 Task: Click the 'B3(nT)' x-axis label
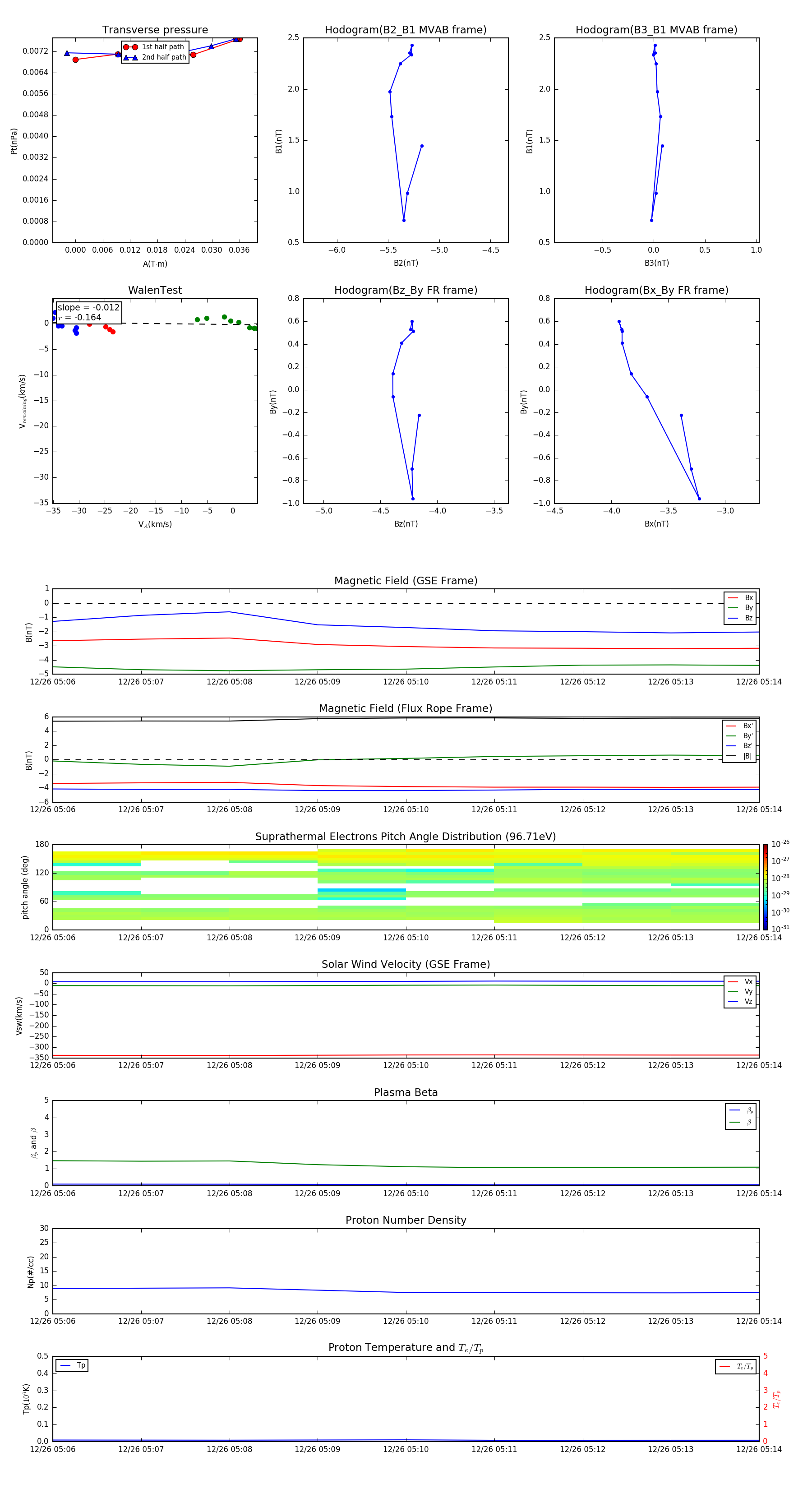656,263
